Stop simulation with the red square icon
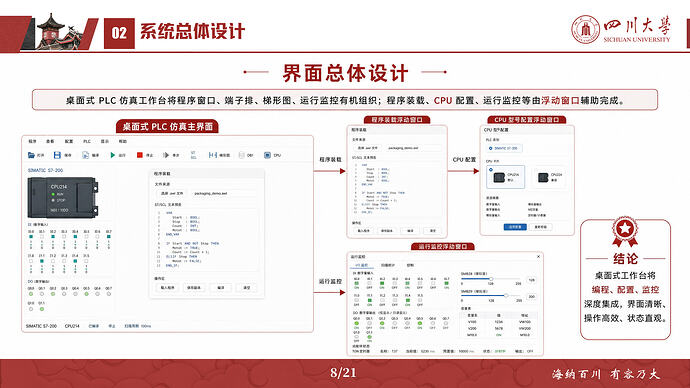 (x=139, y=155)
